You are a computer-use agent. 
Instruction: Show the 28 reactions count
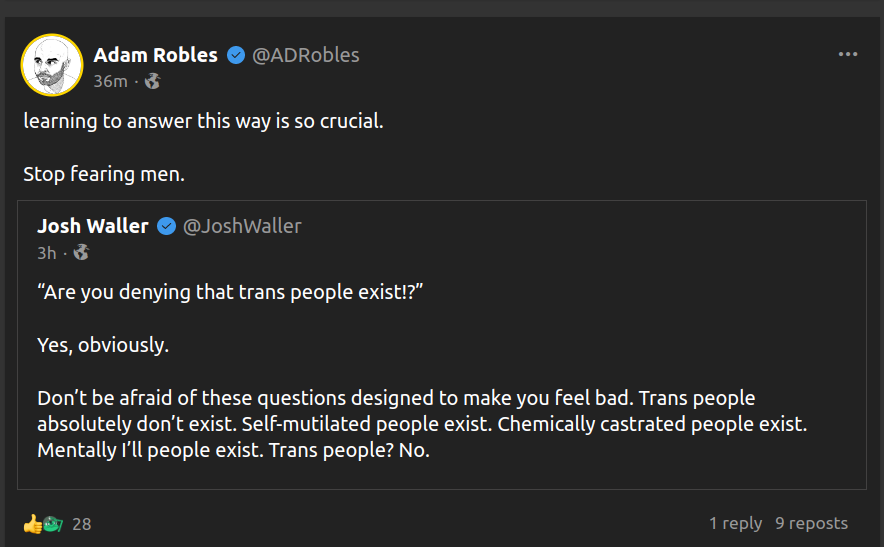[82, 523]
